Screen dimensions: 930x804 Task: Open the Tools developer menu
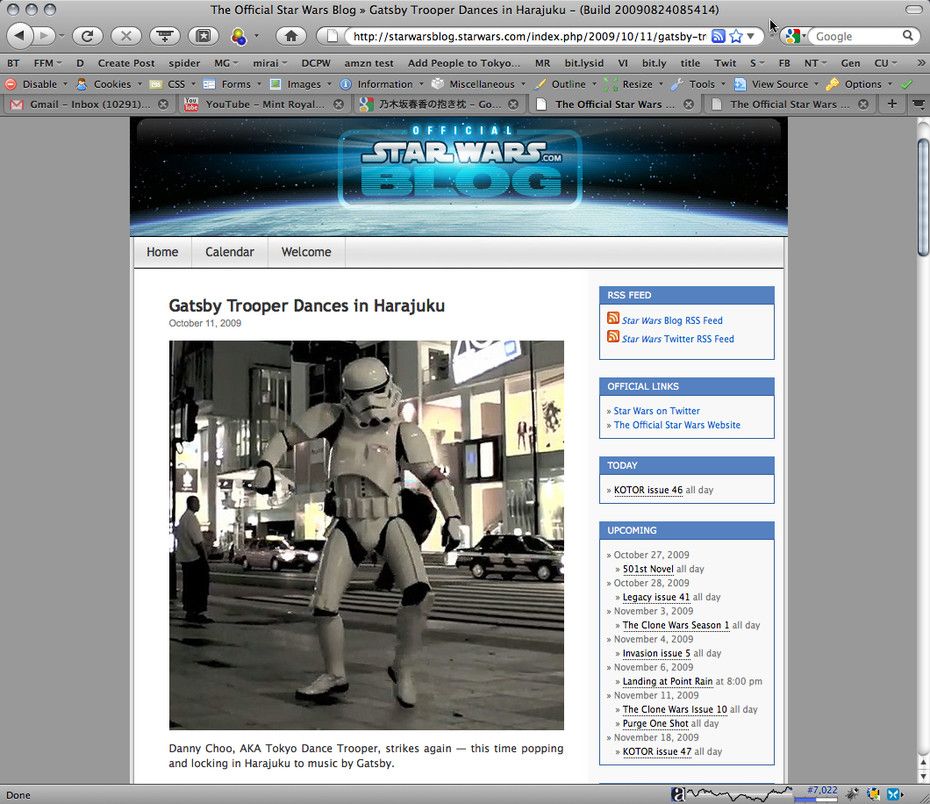click(x=699, y=84)
